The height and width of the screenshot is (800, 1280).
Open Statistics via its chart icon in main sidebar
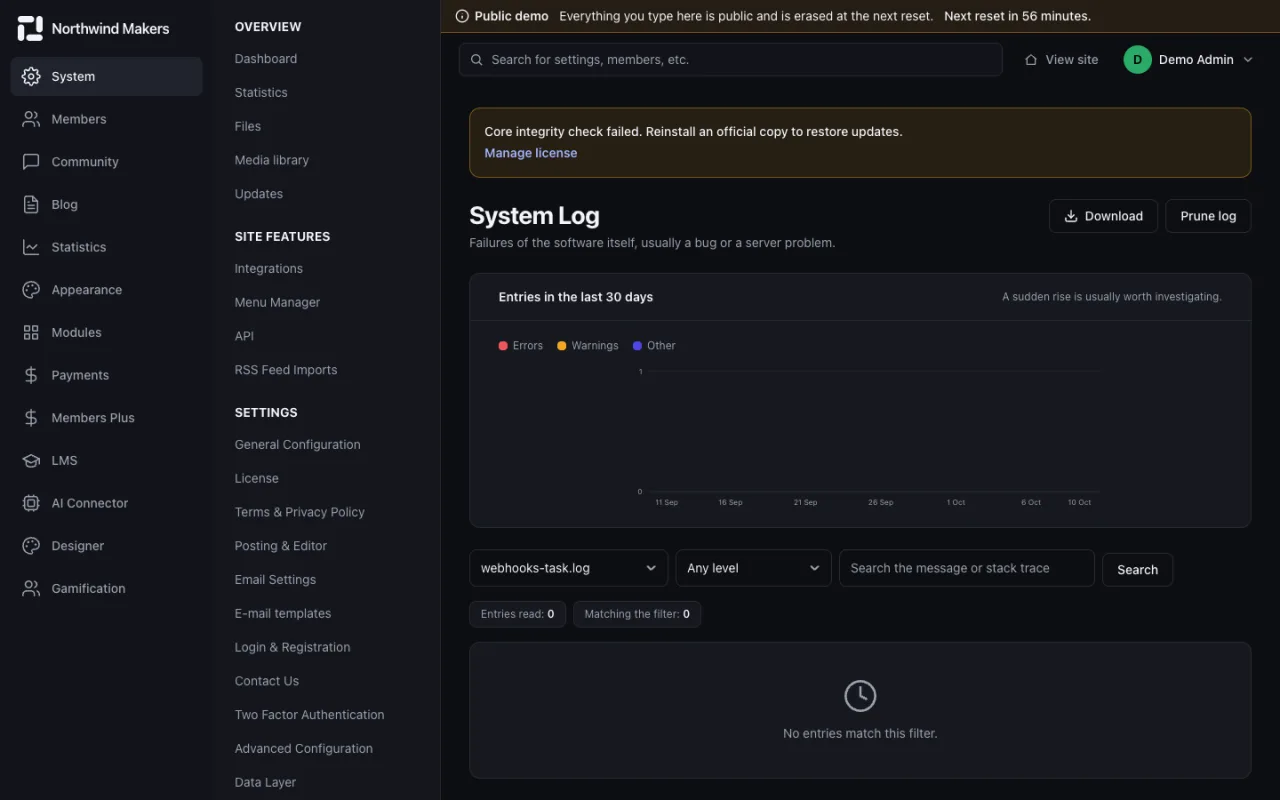click(31, 247)
